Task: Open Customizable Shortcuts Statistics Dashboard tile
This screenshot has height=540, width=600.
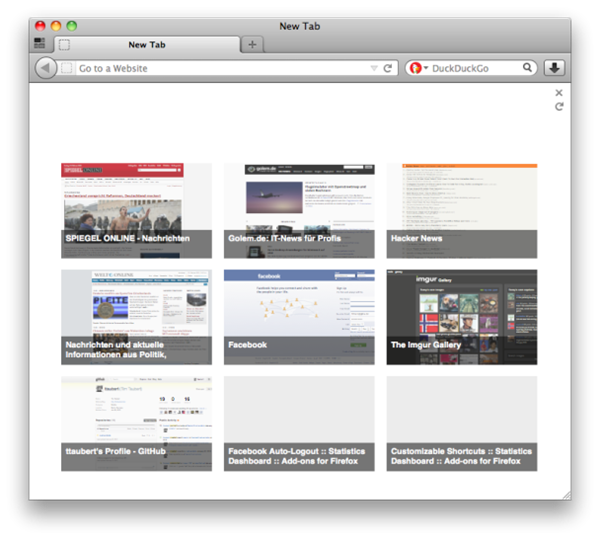Action: click(x=462, y=424)
